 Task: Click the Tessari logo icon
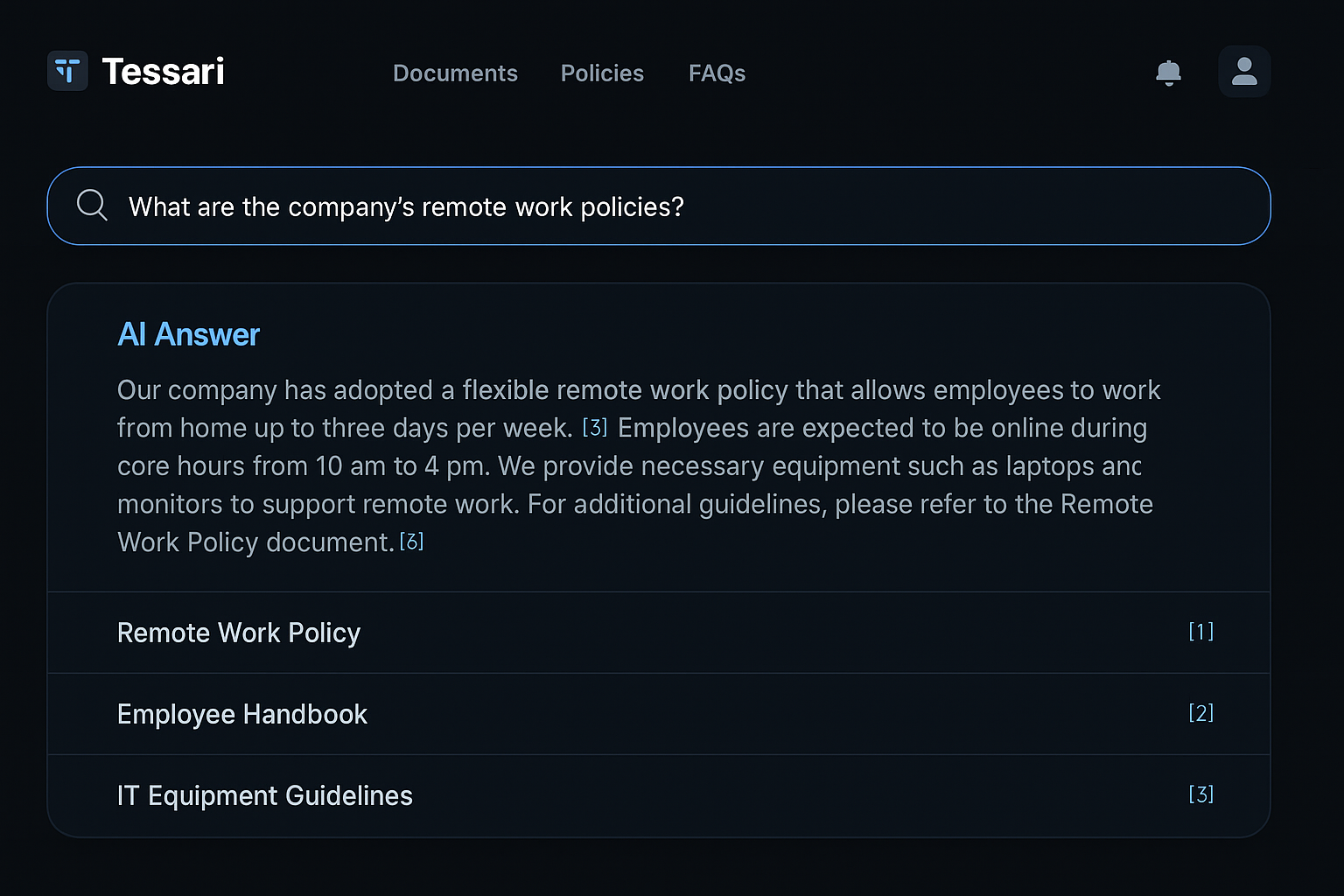coord(67,71)
